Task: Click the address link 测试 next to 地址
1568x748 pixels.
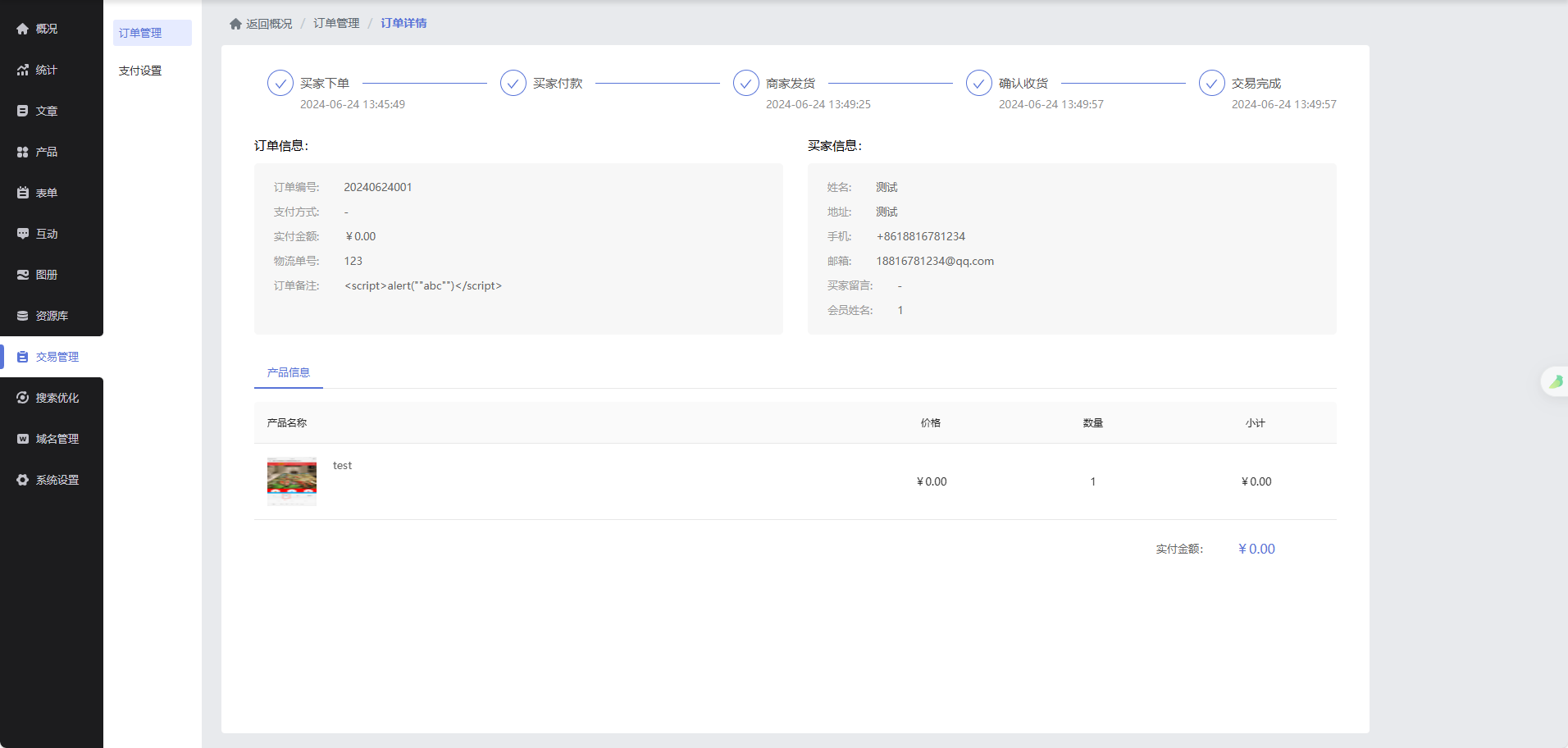Action: coord(887,212)
